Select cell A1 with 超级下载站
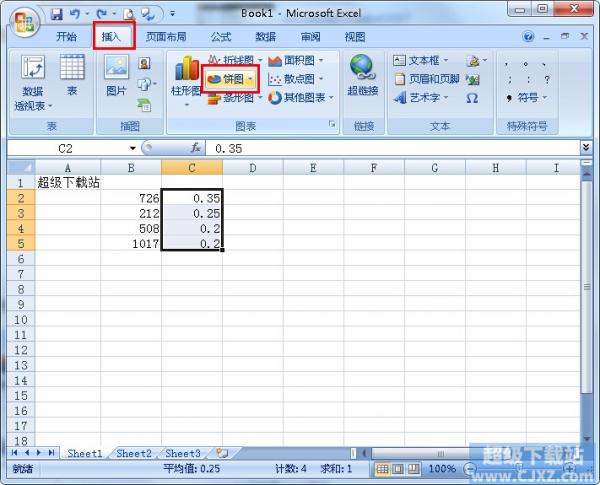The image size is (600, 485). (68, 183)
